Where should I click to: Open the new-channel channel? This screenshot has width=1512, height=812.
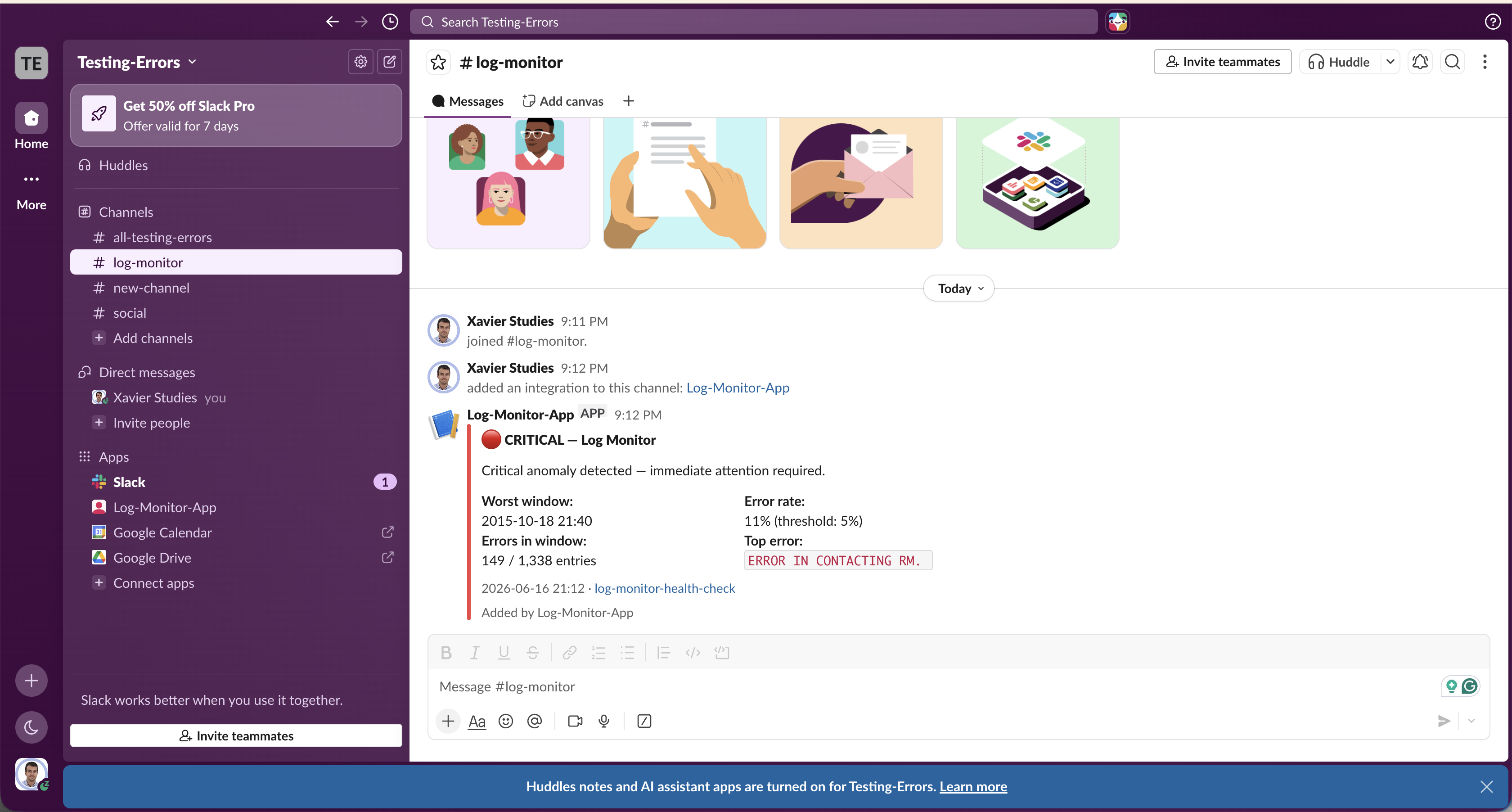click(x=236, y=288)
